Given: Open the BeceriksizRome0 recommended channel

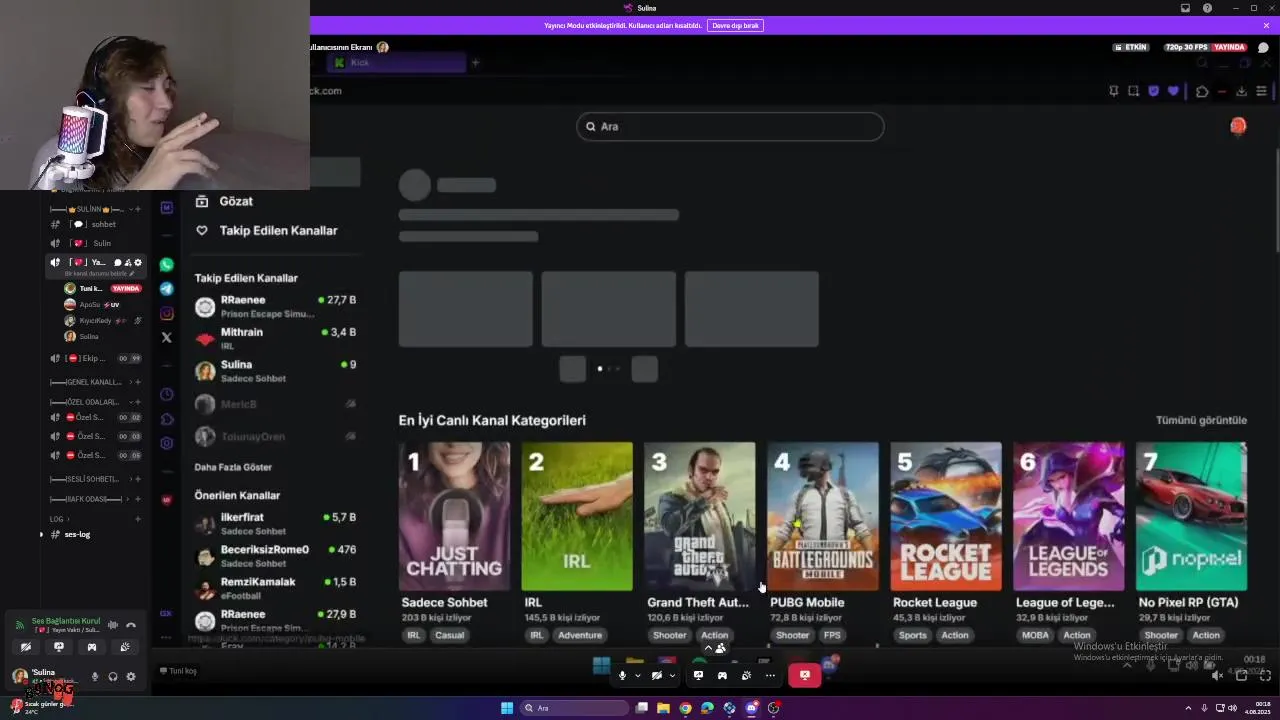Looking at the screenshot, I should [275, 555].
